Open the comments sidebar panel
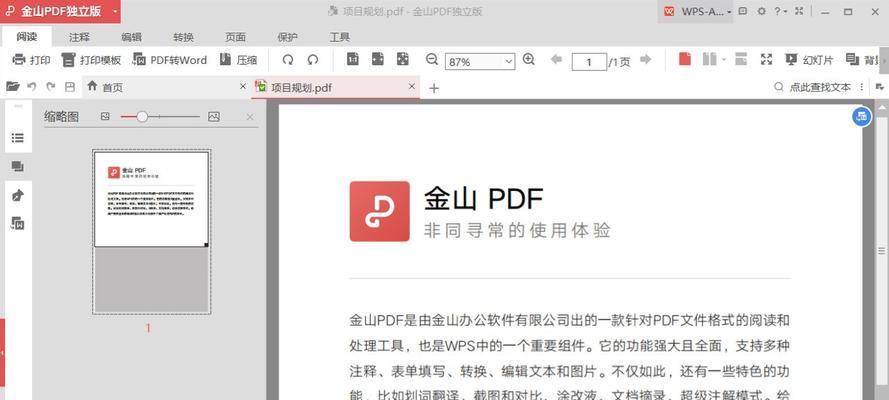The width and height of the screenshot is (889, 400). pyautogui.click(x=18, y=167)
